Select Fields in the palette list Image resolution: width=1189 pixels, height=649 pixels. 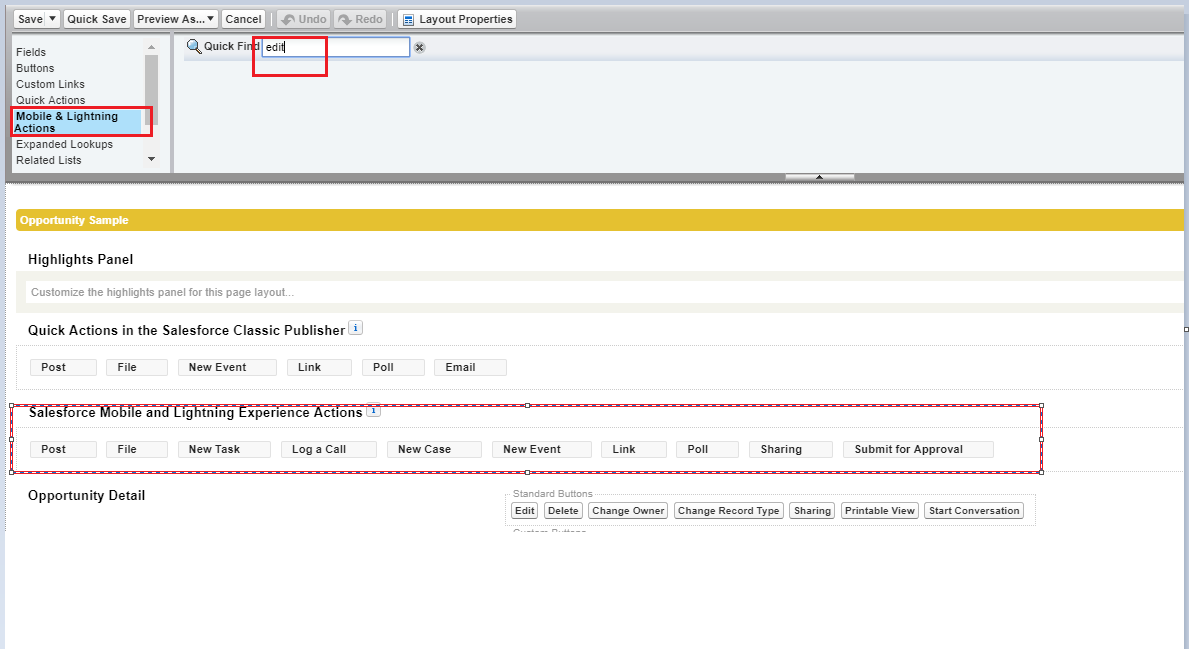coord(31,52)
